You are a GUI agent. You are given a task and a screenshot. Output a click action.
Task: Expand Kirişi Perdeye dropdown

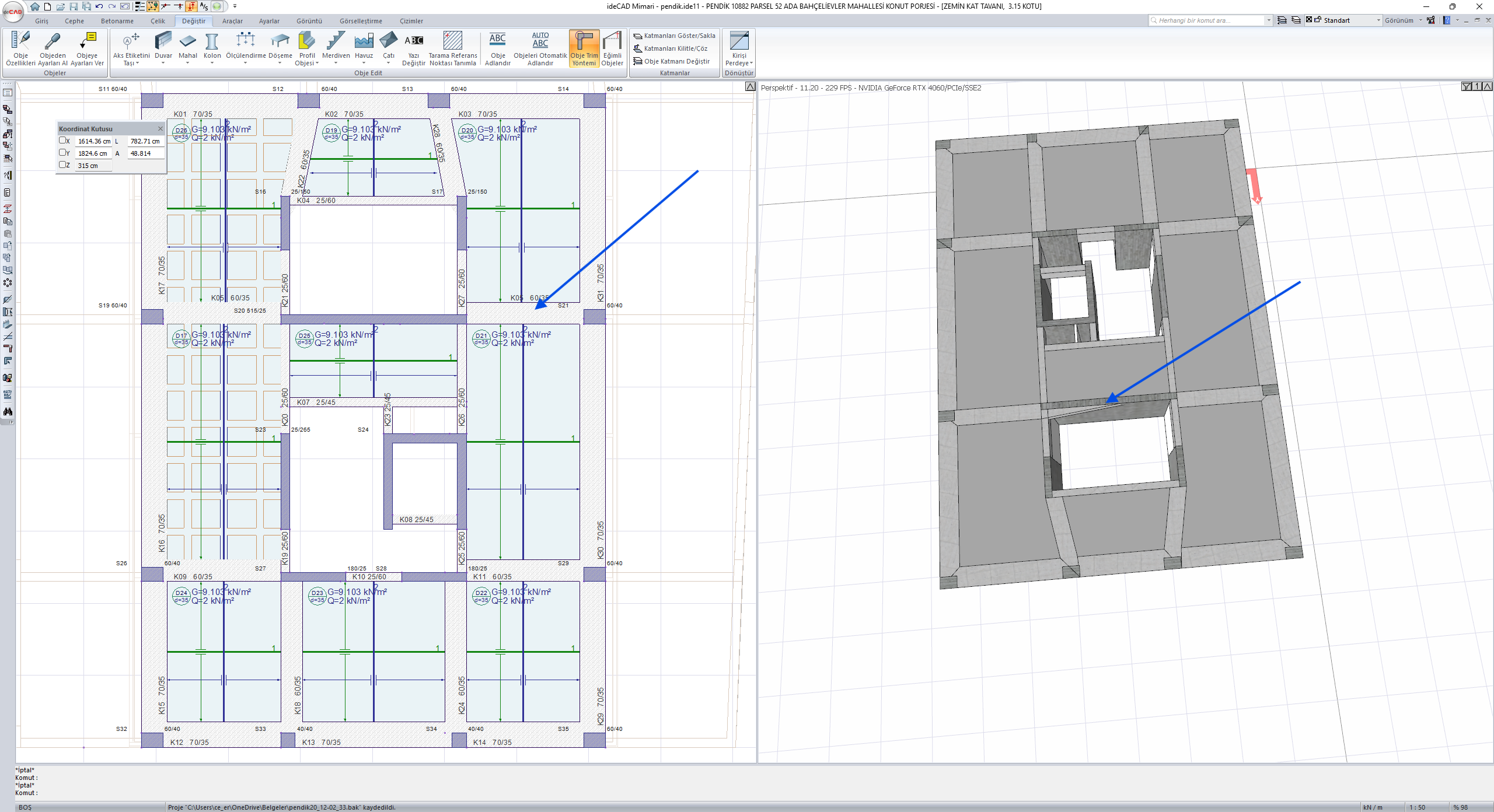point(751,63)
